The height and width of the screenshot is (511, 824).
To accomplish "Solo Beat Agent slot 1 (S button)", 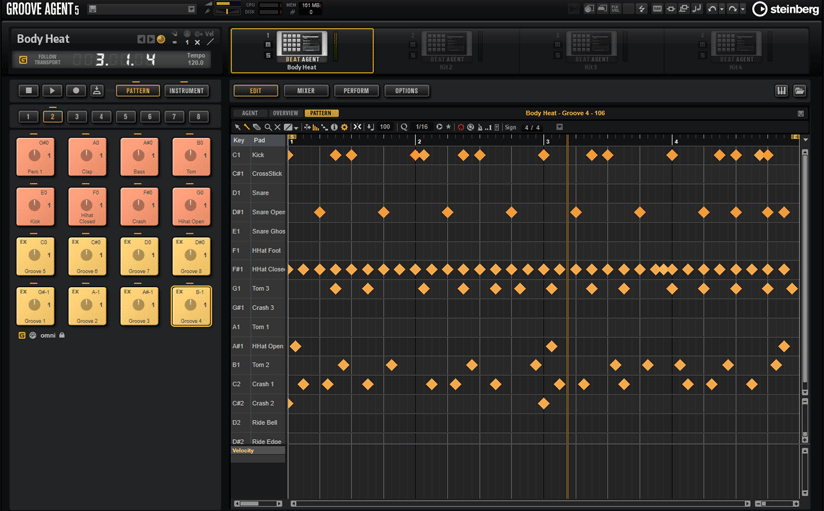I will point(268,55).
